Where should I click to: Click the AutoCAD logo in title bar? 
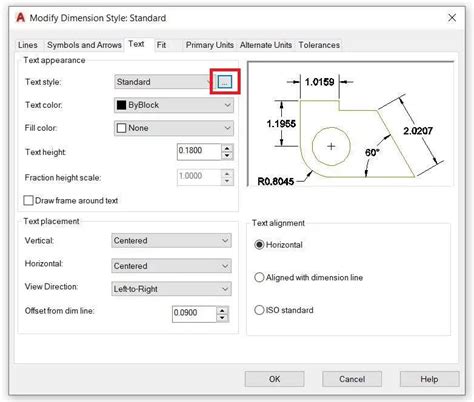tap(21, 17)
